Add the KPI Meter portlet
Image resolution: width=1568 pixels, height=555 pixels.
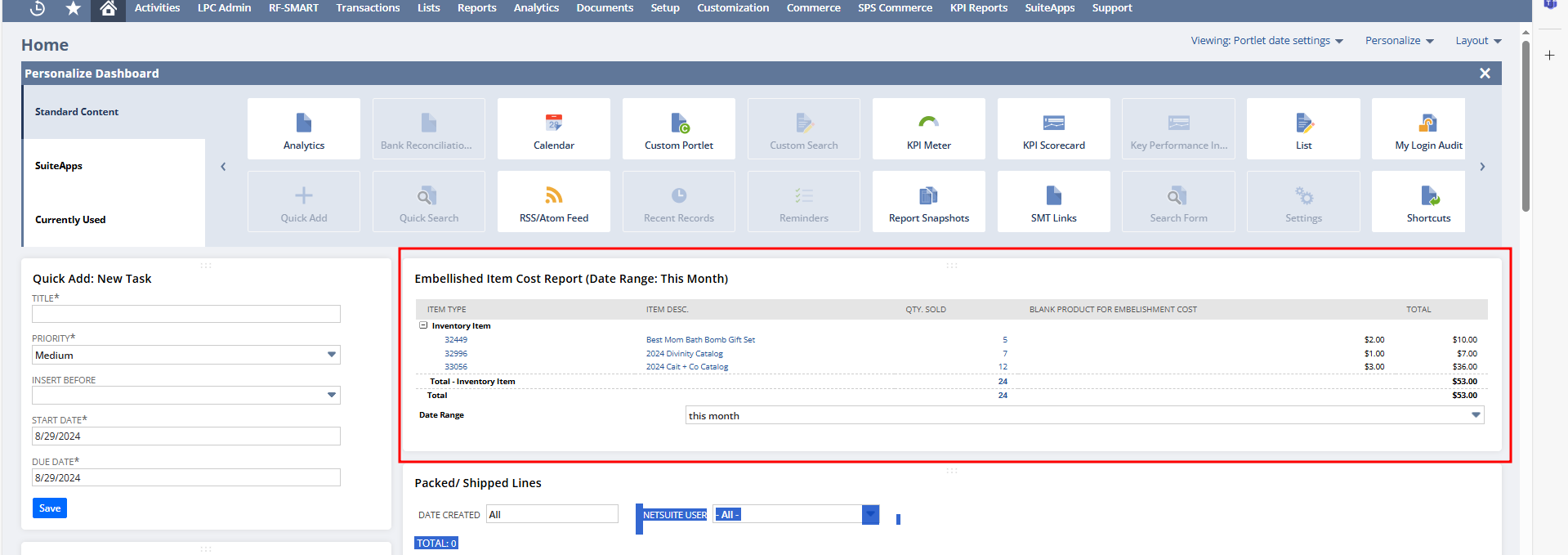click(928, 129)
